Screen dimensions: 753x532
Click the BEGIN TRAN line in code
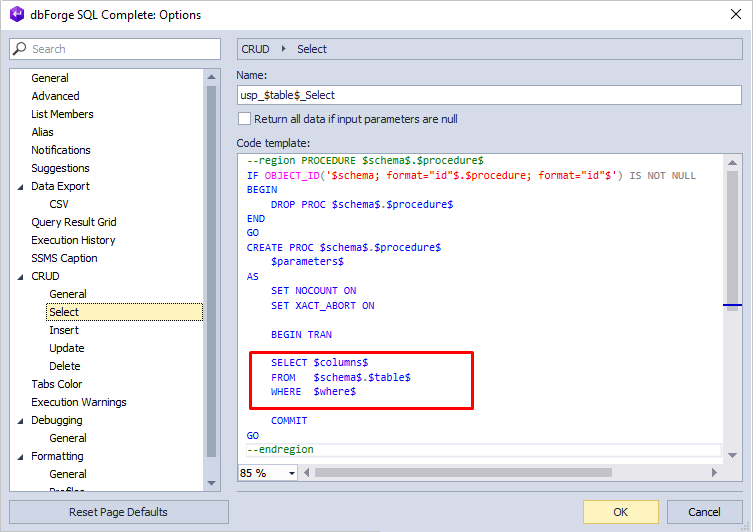point(301,335)
